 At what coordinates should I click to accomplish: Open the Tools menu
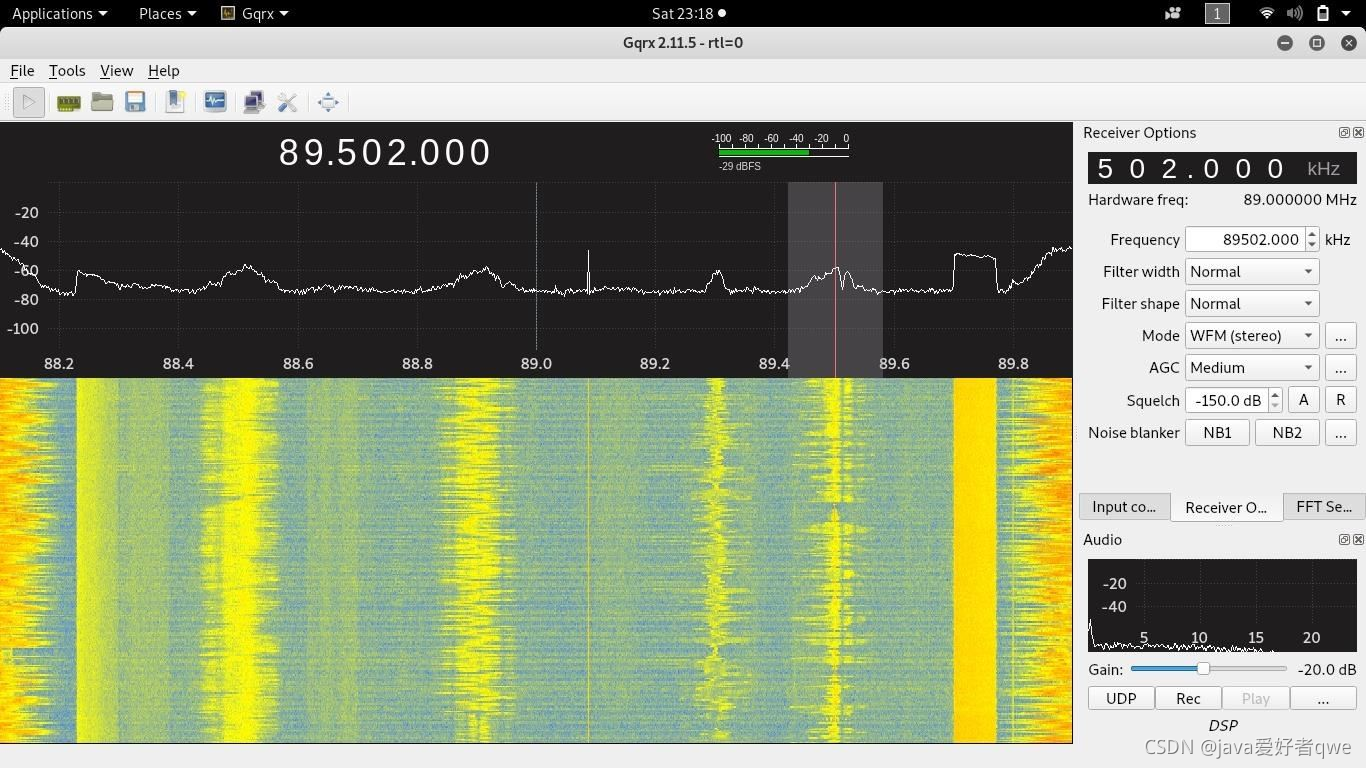tap(66, 70)
